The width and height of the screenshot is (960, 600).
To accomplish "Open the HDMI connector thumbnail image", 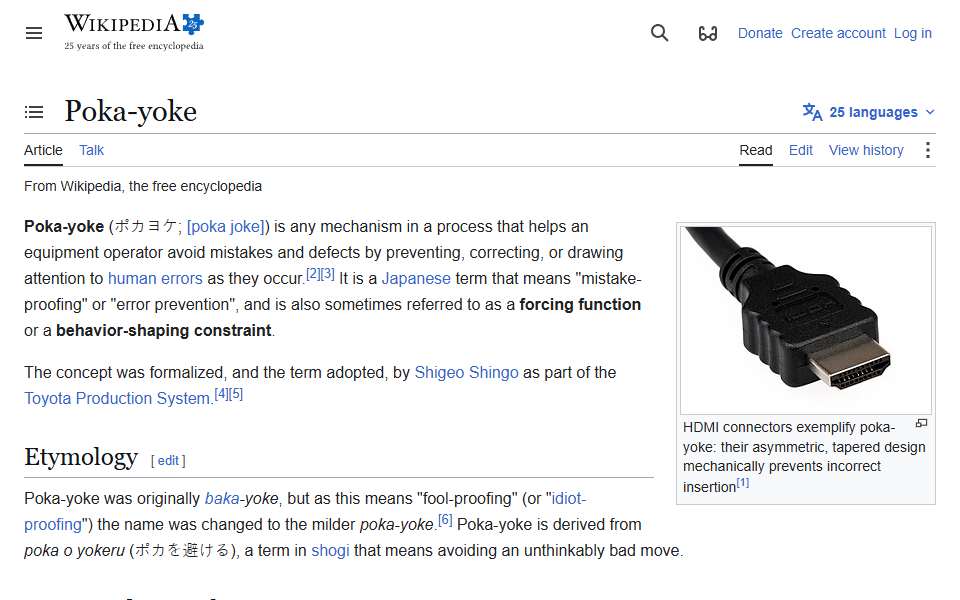I will click(806, 320).
